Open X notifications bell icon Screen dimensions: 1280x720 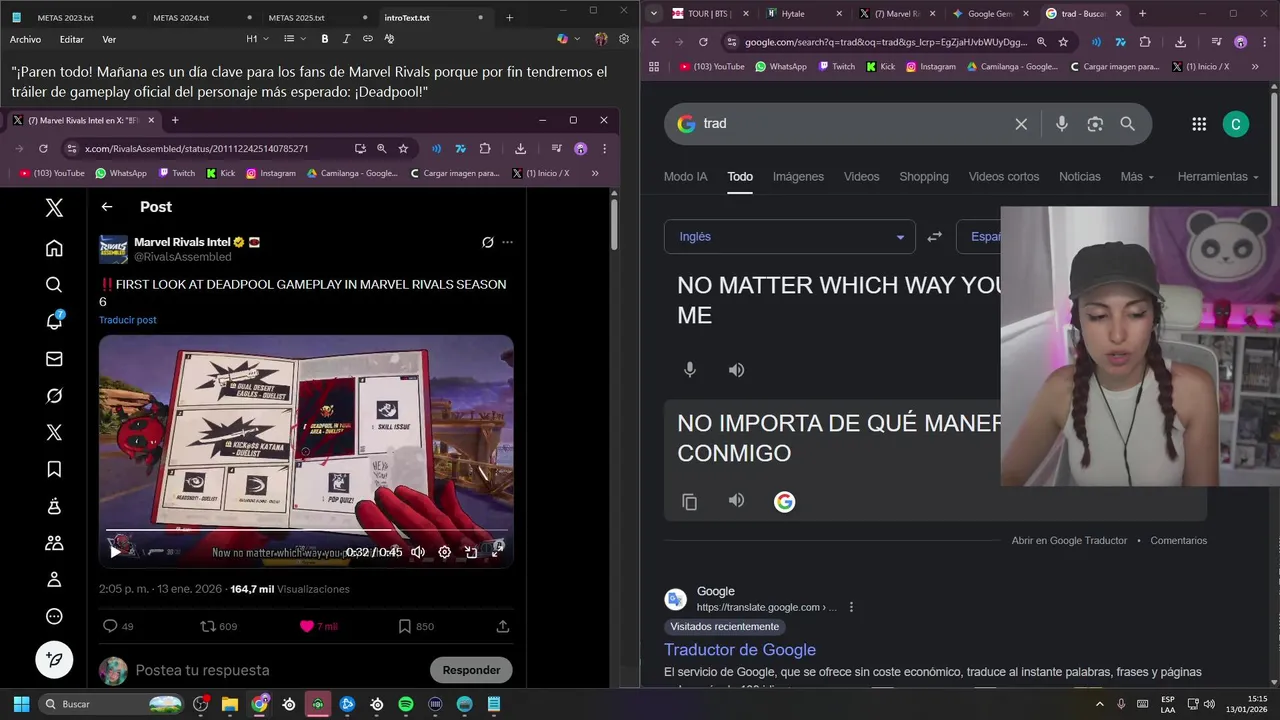(x=54, y=321)
